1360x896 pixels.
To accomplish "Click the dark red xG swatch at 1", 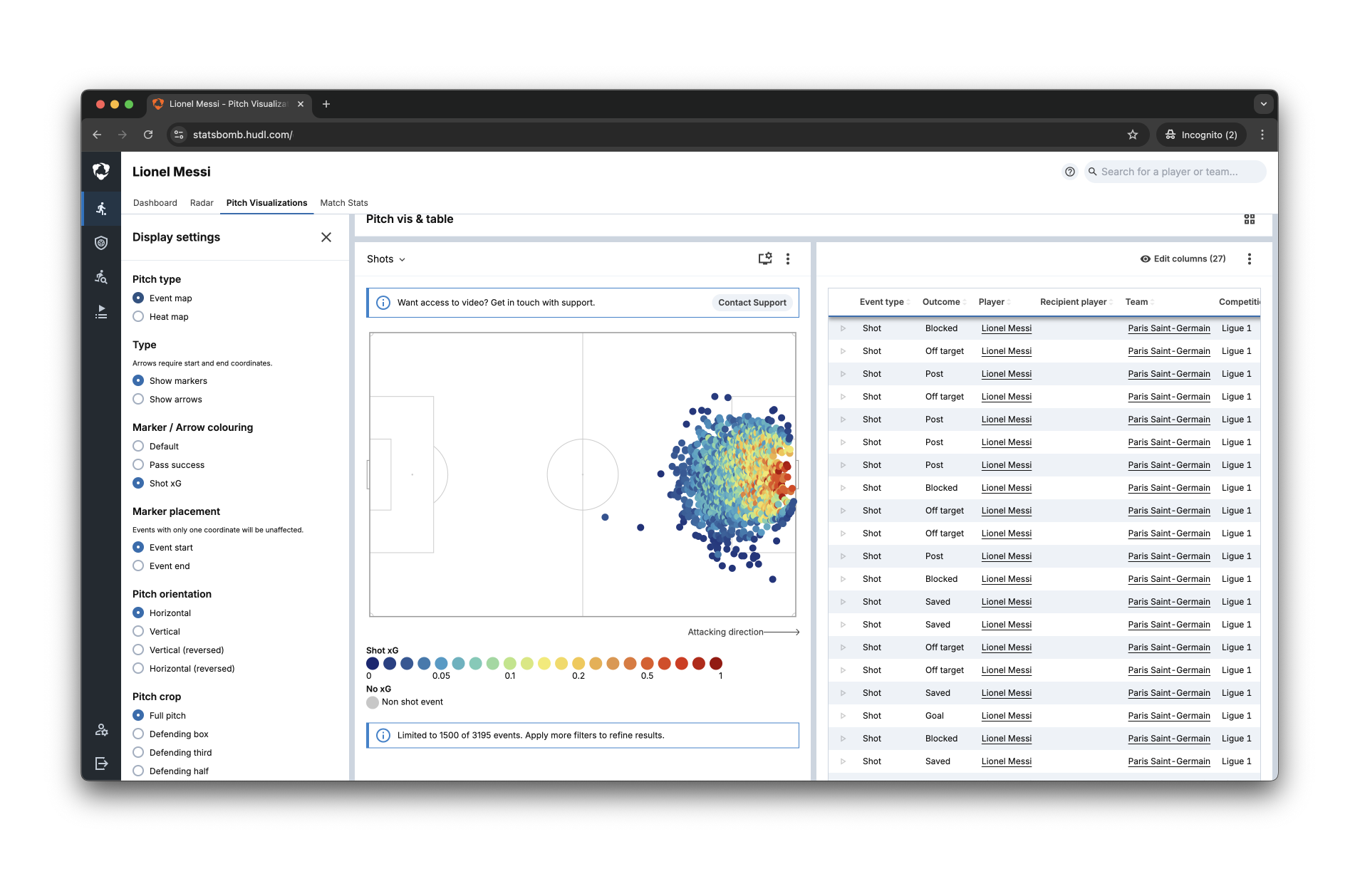I will [x=716, y=664].
